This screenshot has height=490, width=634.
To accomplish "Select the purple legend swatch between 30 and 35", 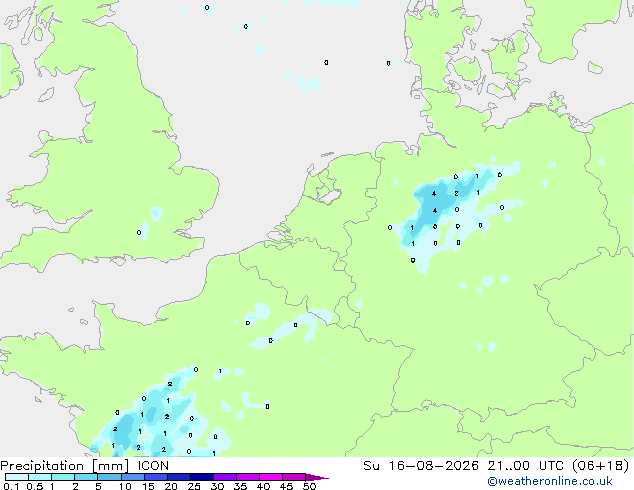I will point(225,477).
